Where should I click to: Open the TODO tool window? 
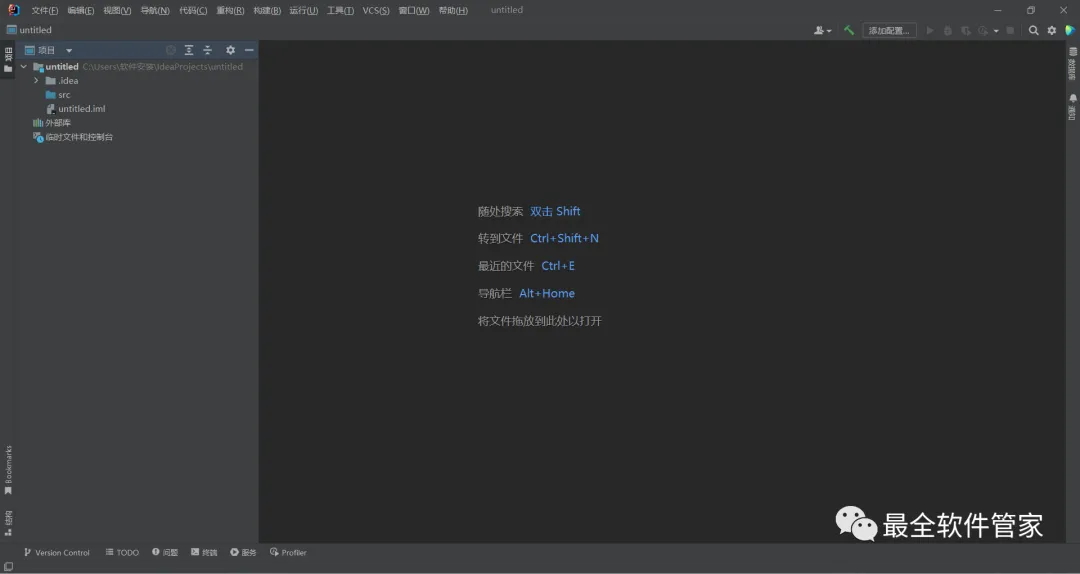pos(122,553)
